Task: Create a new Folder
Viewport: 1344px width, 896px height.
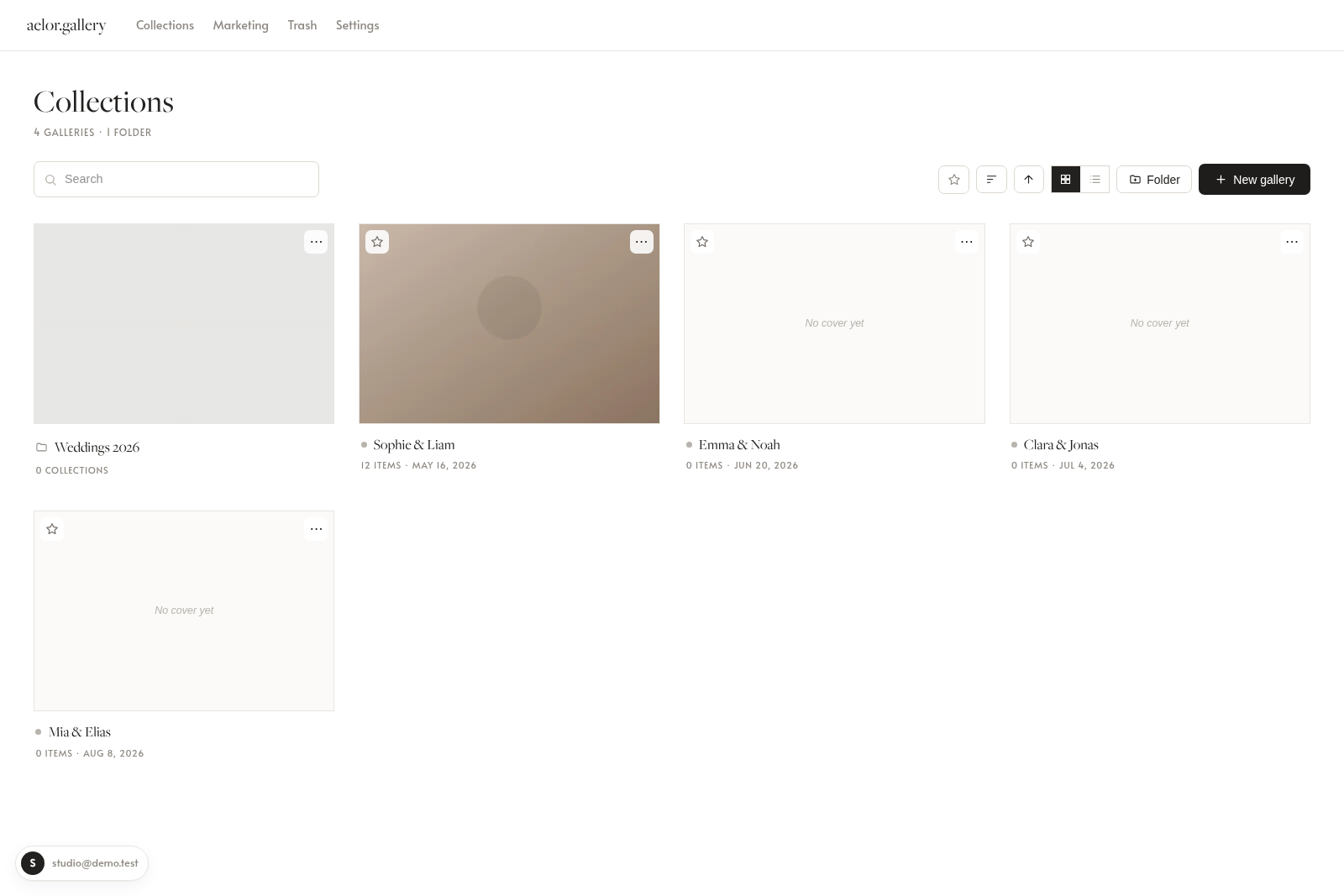Action: [1153, 179]
